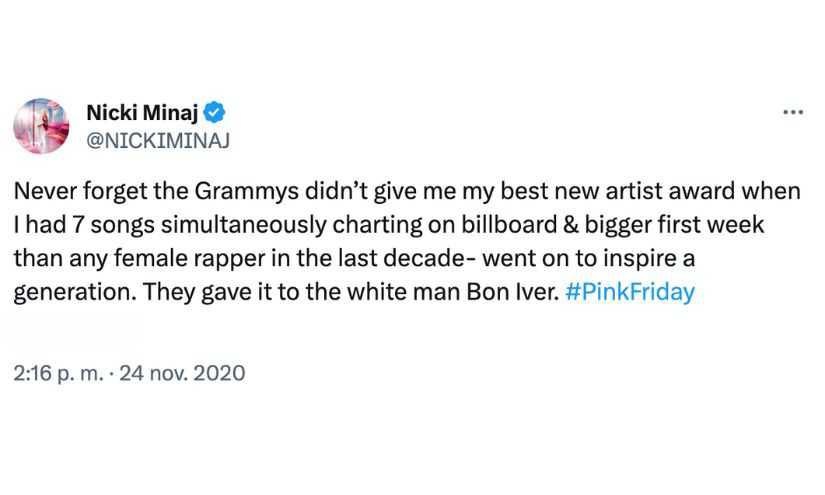Click the 24 nov. 2020 date
The height and width of the screenshot is (495, 825).
point(182,374)
